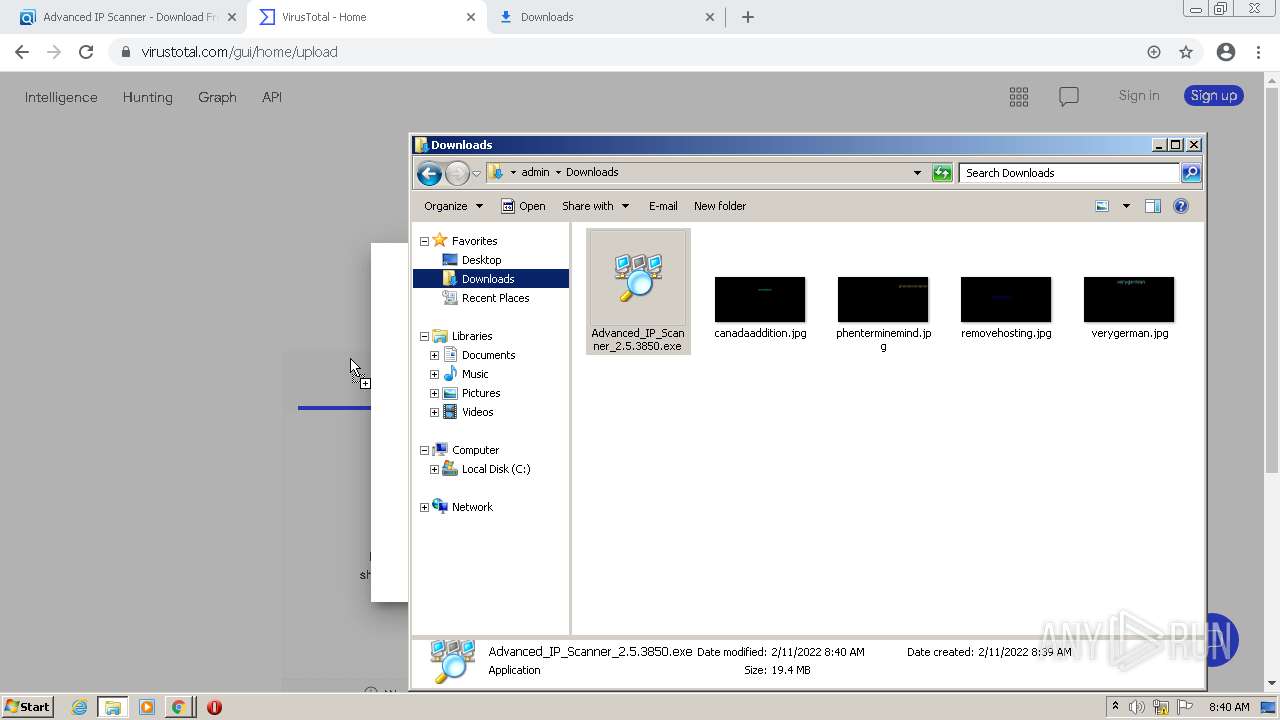Click the Explorer Back navigation arrow
The height and width of the screenshot is (720, 1280).
[x=429, y=173]
